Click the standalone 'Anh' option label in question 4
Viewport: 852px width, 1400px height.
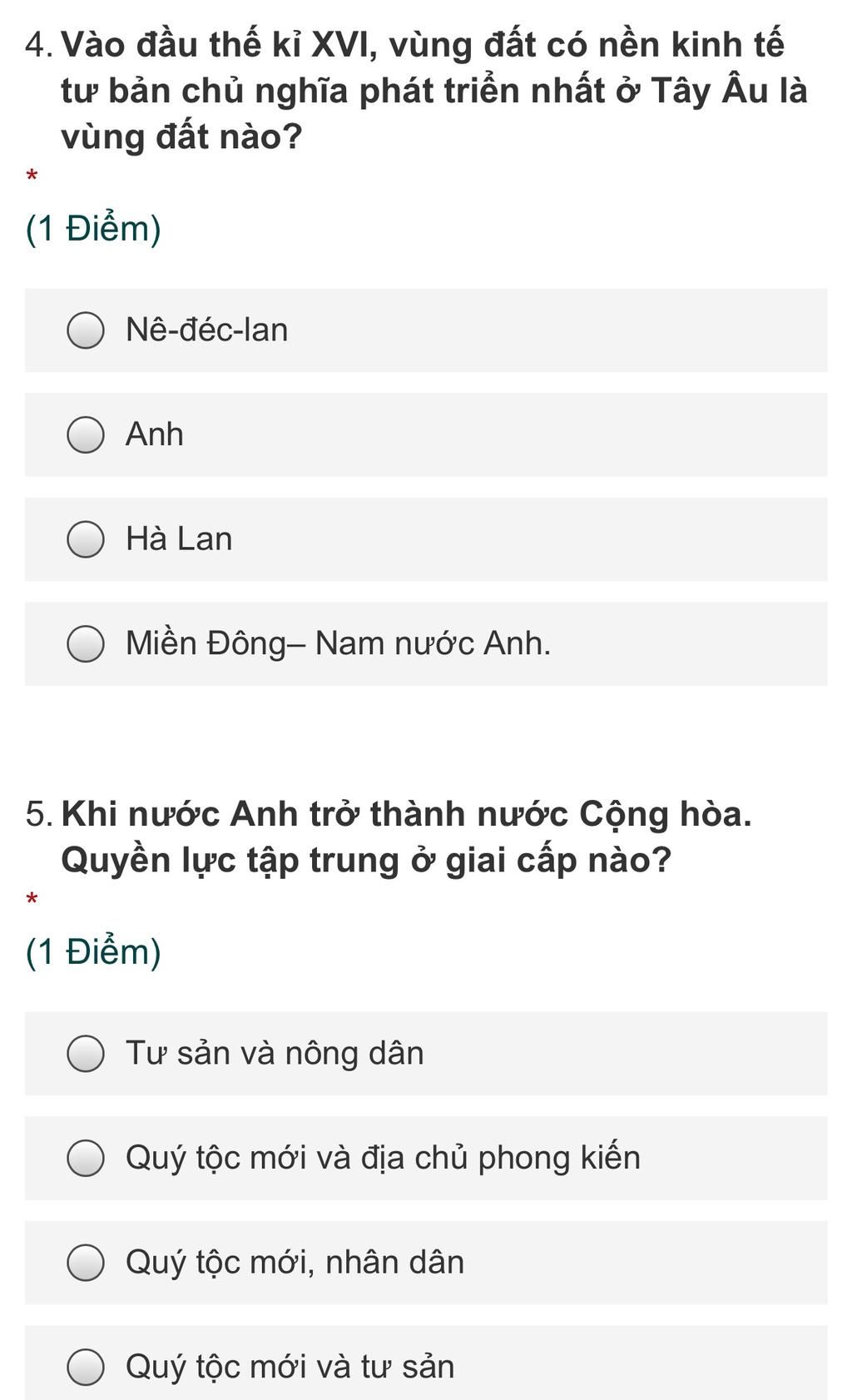point(154,435)
